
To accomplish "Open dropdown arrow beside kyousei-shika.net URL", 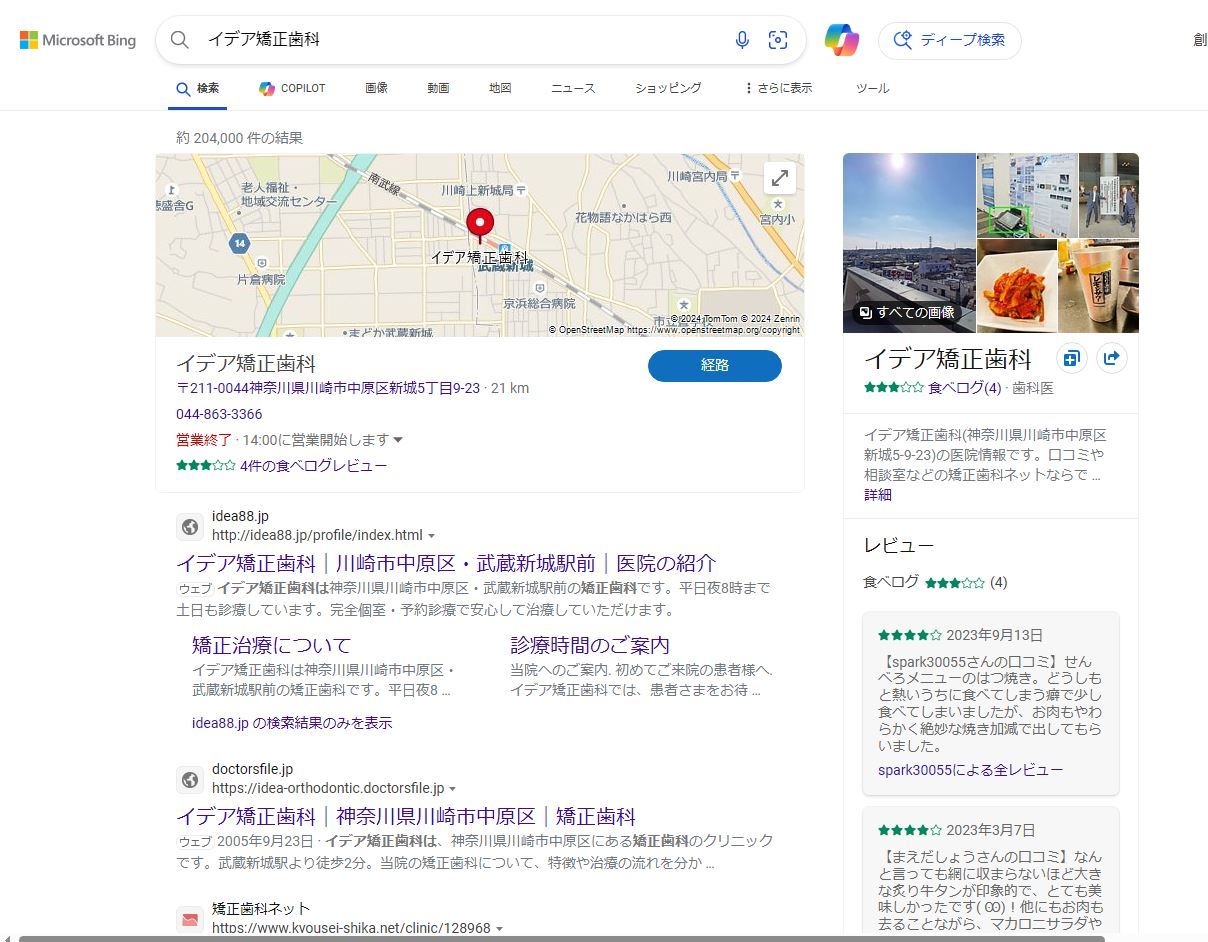I will pyautogui.click(x=499, y=929).
